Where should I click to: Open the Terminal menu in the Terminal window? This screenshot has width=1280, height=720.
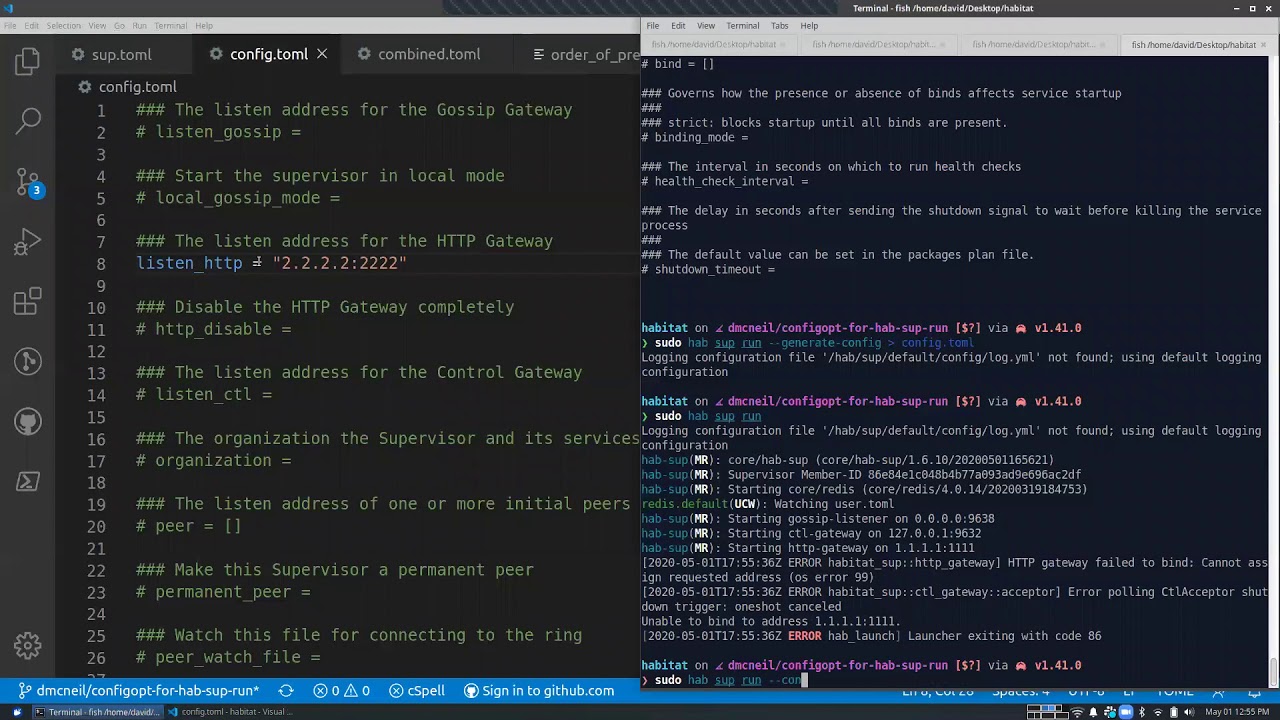(x=743, y=25)
